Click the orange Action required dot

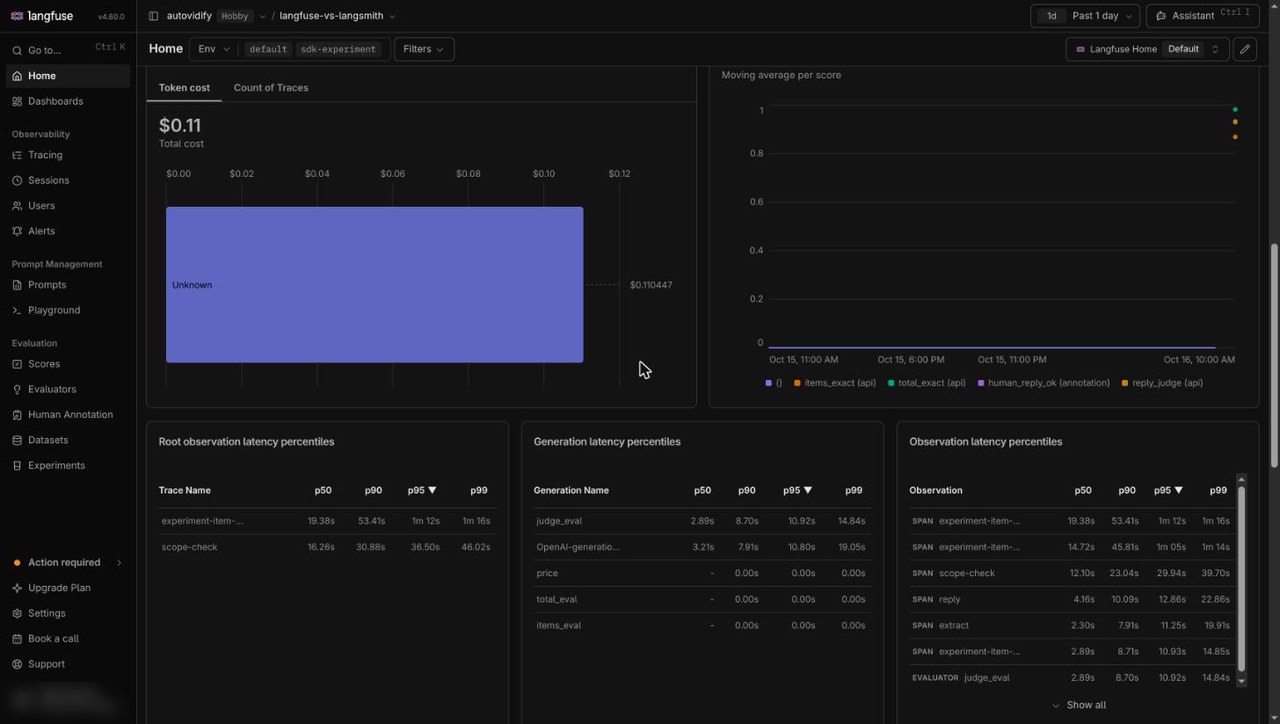[17, 562]
